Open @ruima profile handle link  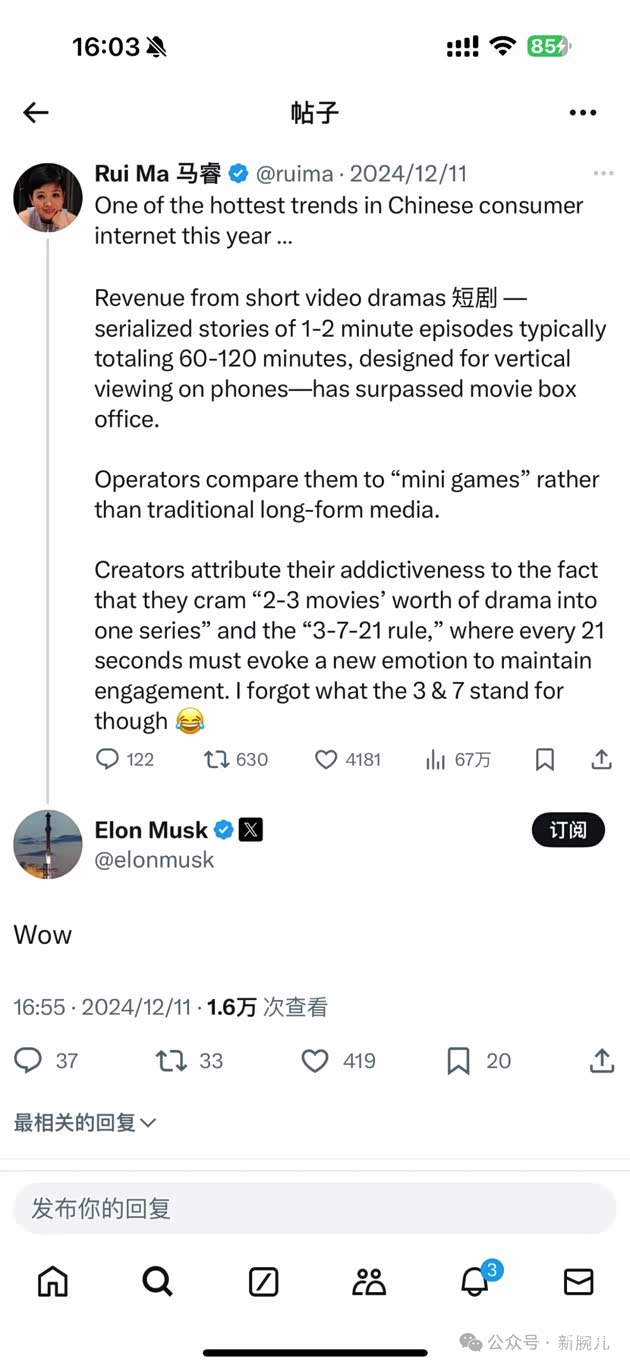[295, 174]
